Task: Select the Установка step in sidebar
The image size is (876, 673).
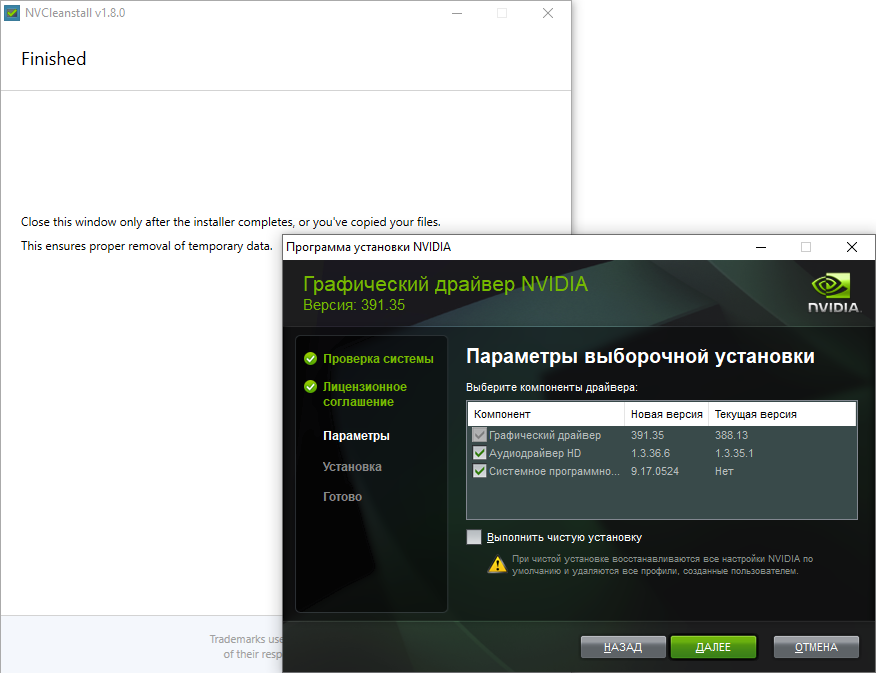Action: [352, 466]
